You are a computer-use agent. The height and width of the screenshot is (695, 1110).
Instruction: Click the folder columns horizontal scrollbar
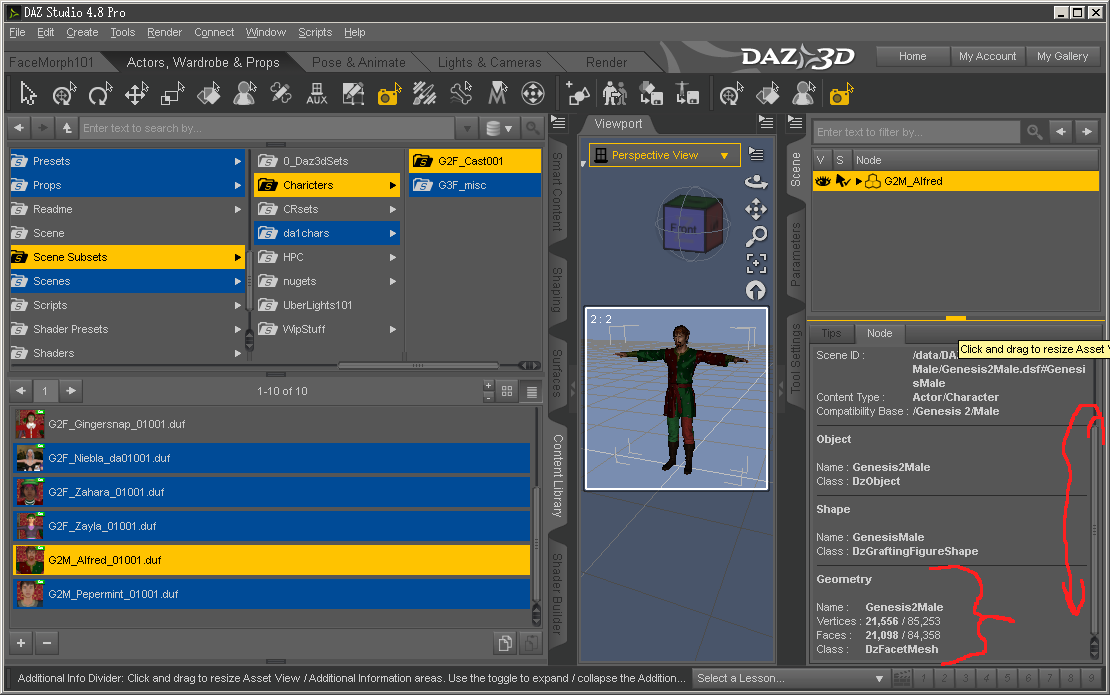point(418,365)
